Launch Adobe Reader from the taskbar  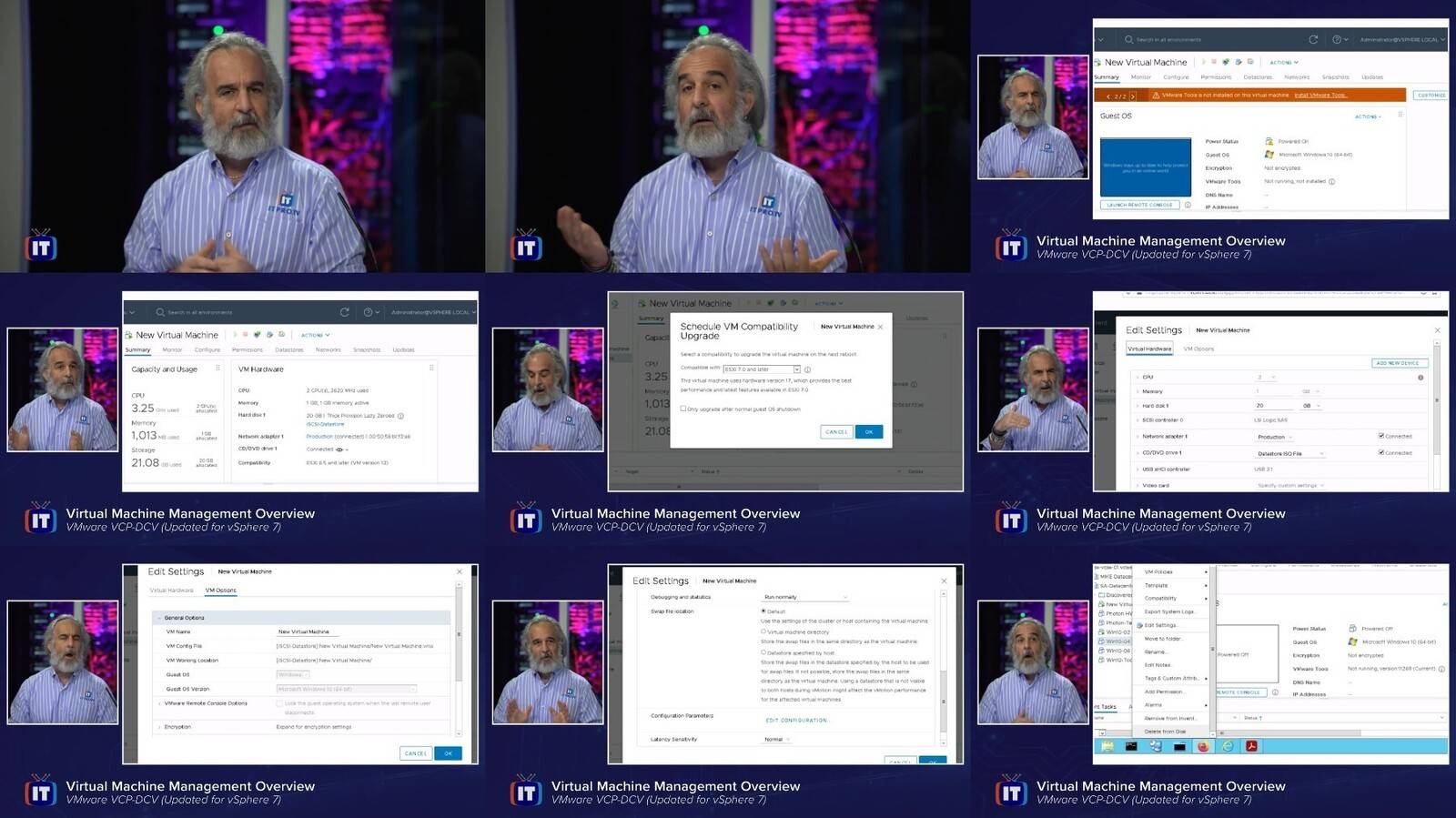coord(1252,746)
